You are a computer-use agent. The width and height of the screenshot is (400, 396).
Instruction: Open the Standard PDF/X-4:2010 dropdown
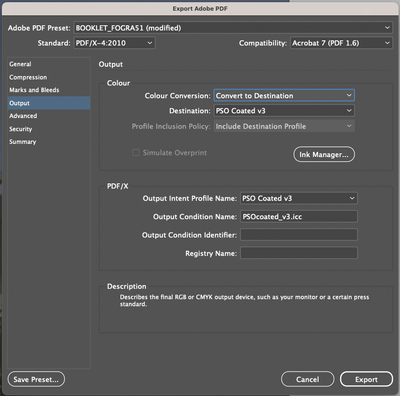pos(114,43)
